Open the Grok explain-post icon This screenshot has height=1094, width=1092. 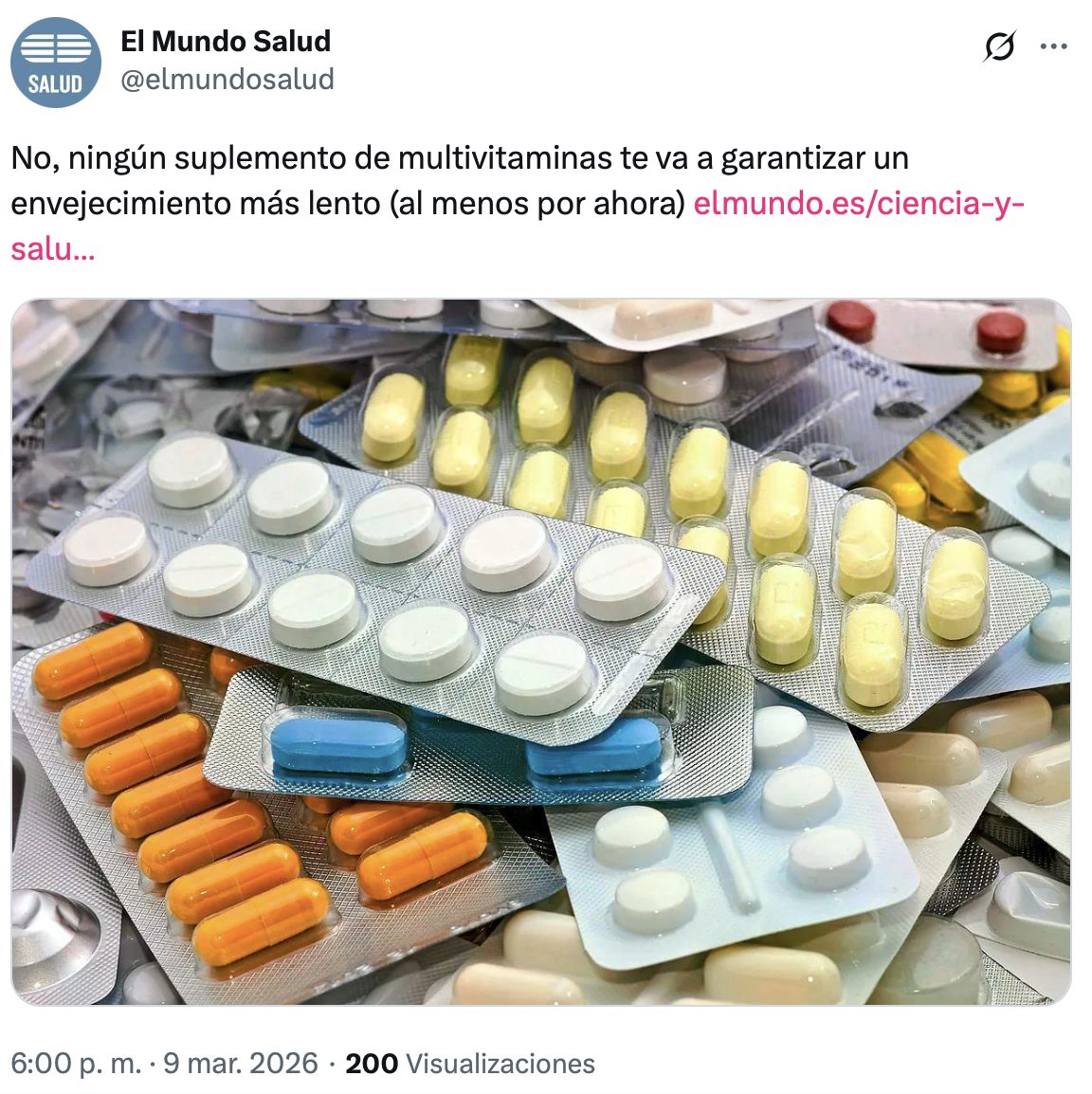pos(998,46)
